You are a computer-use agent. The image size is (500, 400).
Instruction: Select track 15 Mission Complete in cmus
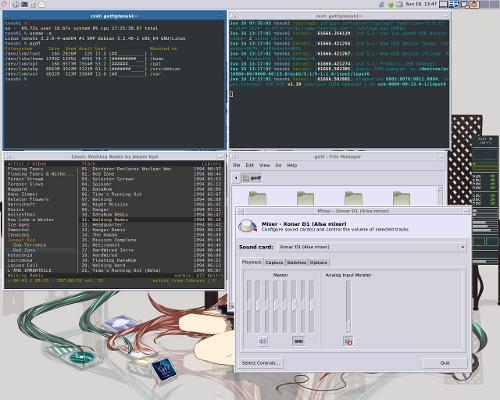pos(152,240)
